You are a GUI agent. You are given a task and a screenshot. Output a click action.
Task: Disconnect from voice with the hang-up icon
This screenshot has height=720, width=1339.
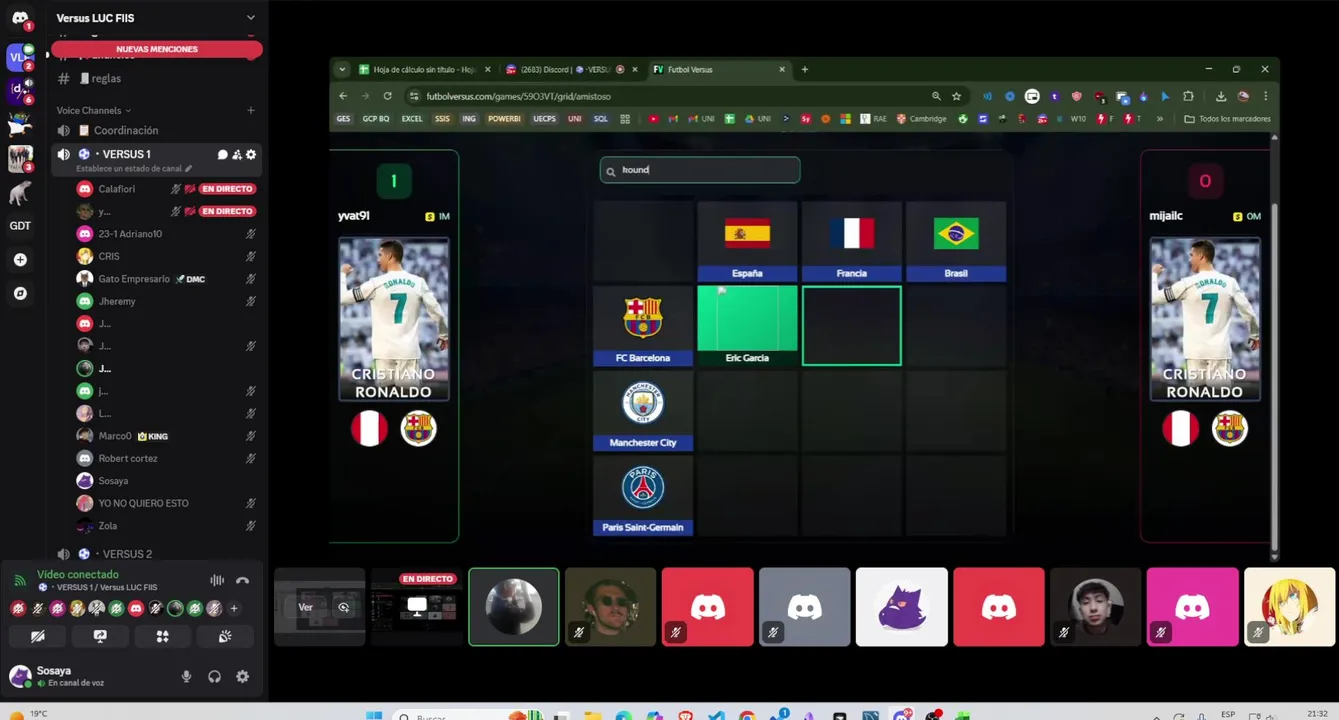[242, 581]
